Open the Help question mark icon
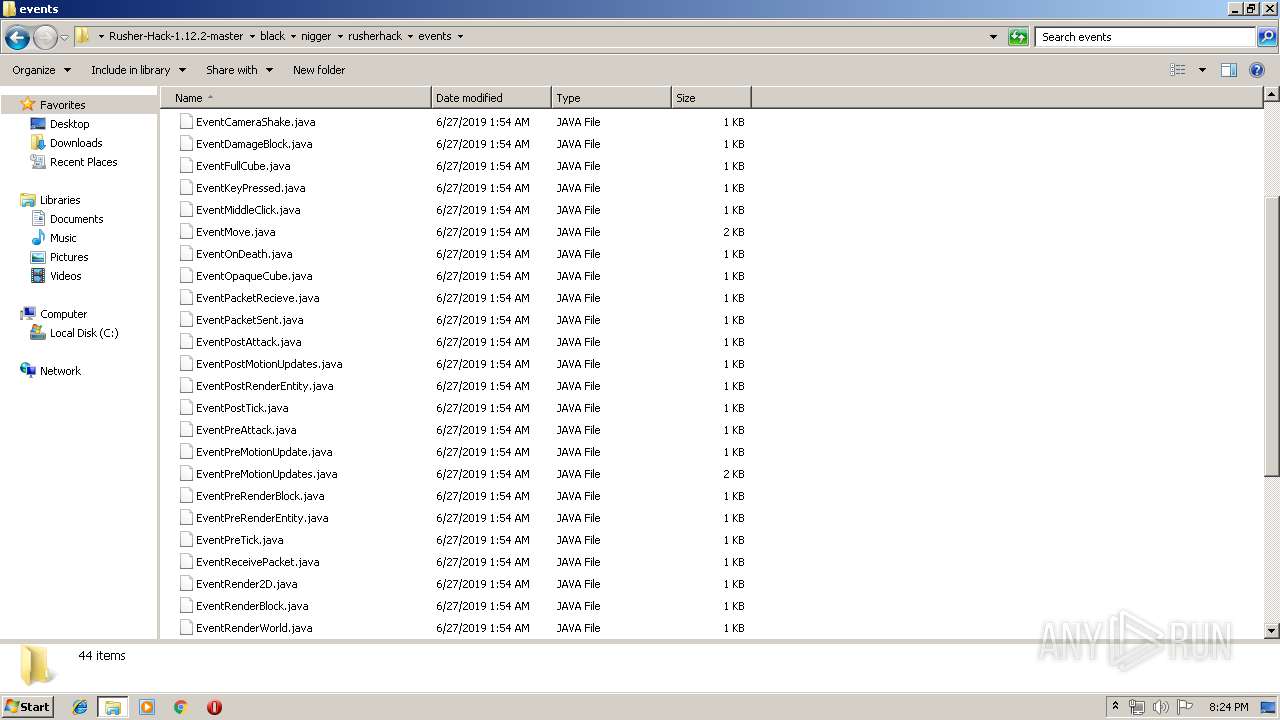Viewport: 1280px width, 720px height. 1258,70
